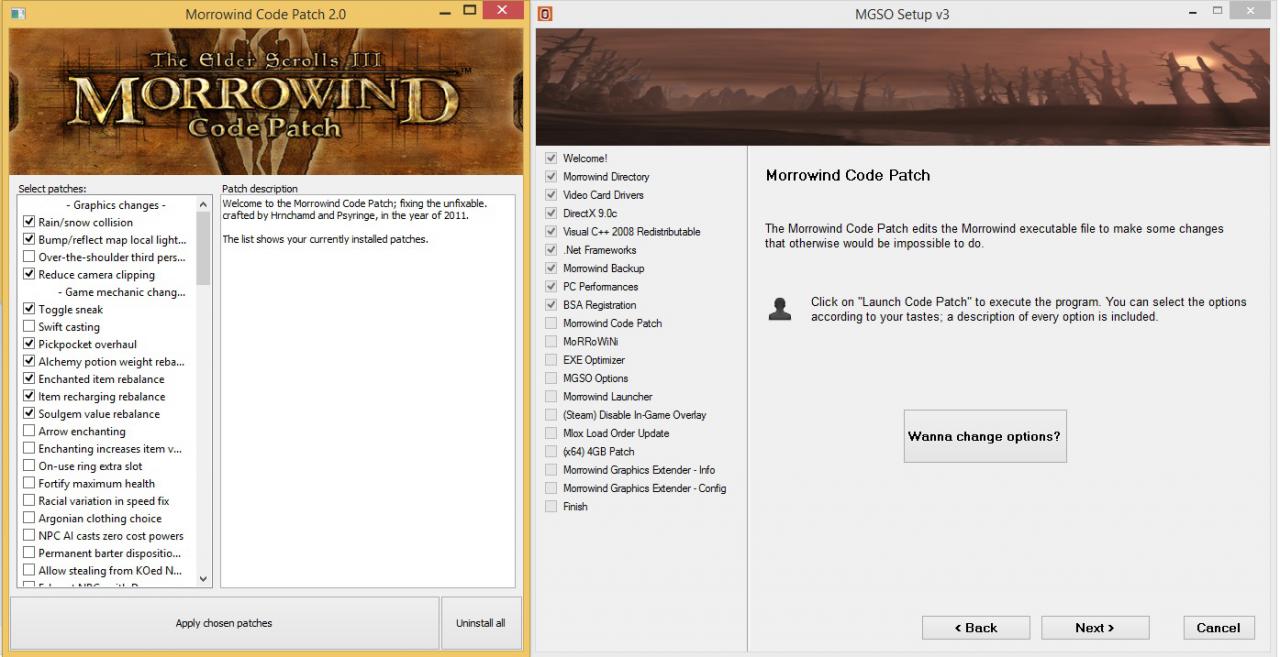The image size is (1280, 657).
Task: Uncheck the Rain/snow collision patch
Action: click(x=29, y=222)
